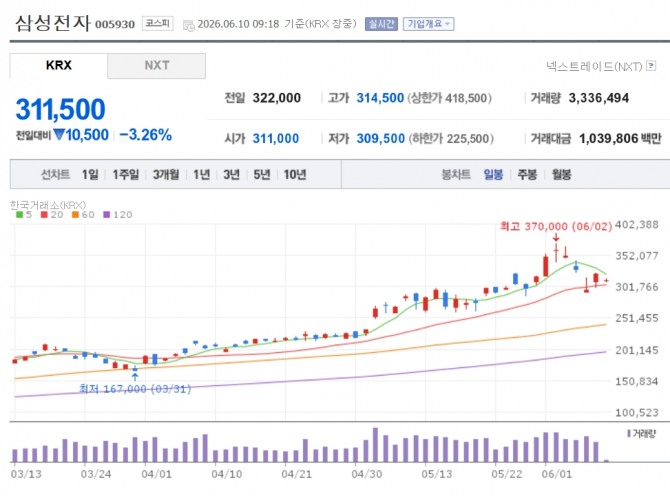
Task: Switch to the NXT tab
Action: pyautogui.click(x=156, y=65)
